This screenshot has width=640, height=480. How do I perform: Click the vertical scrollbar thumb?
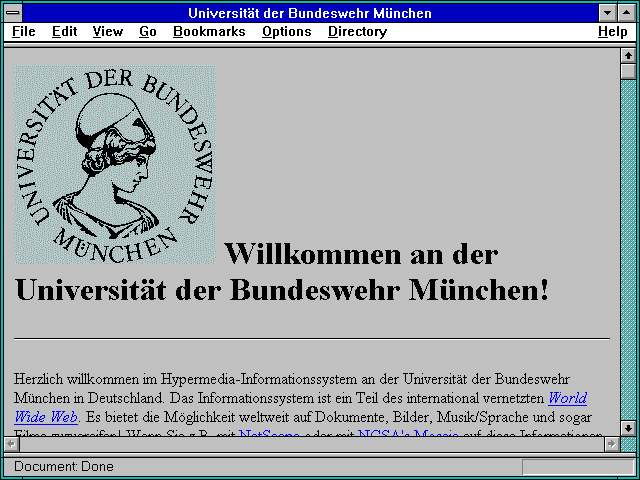[628, 71]
